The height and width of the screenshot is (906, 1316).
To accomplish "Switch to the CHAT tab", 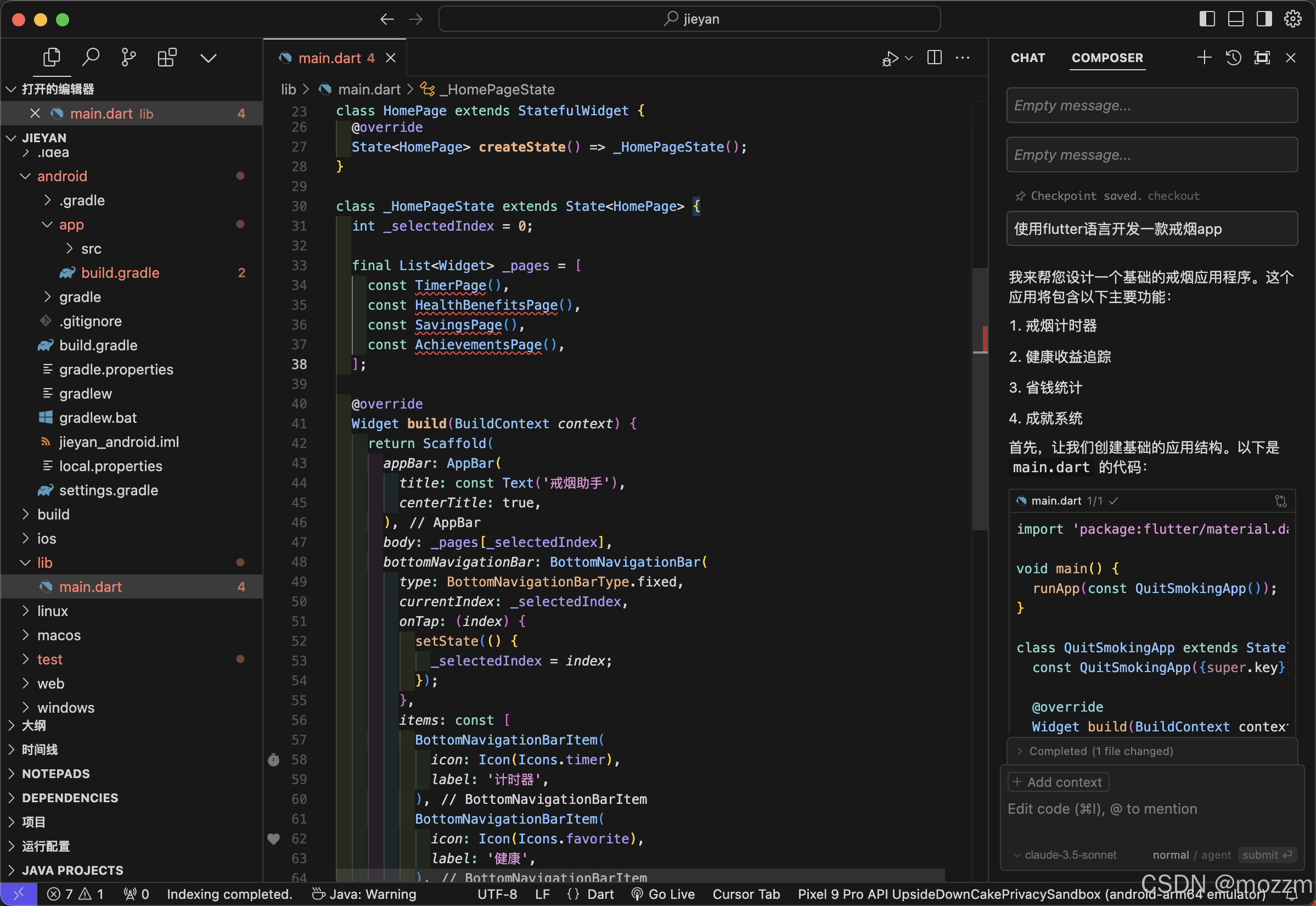I will [x=1027, y=58].
